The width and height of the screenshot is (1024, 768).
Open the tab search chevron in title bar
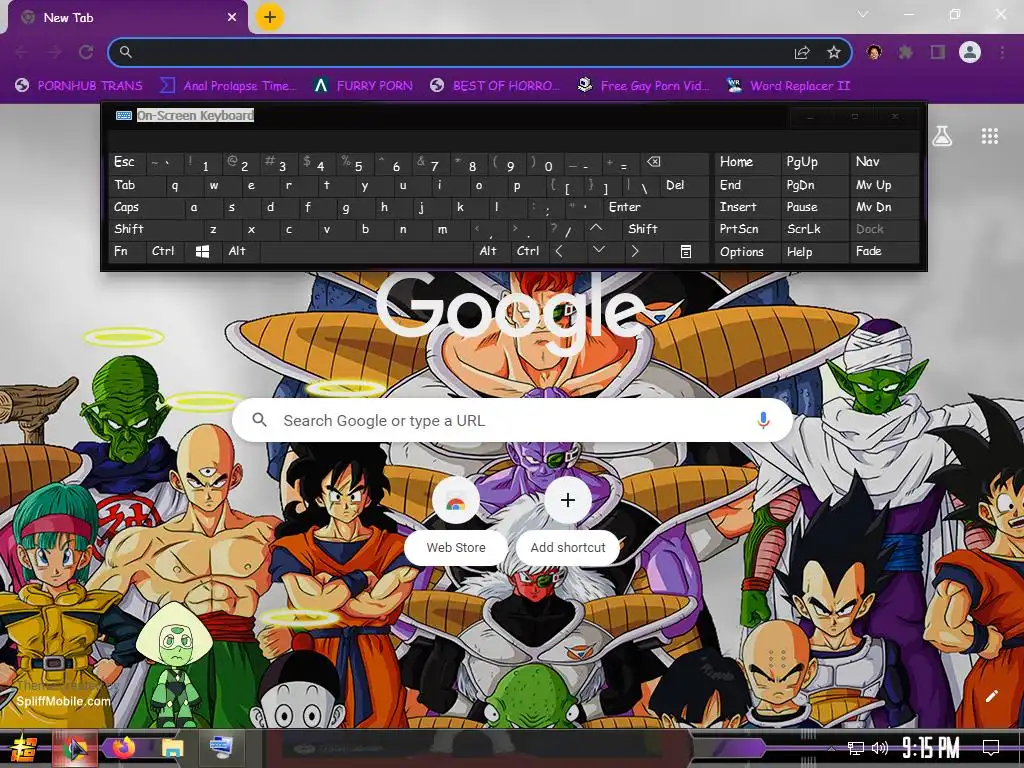click(x=863, y=14)
